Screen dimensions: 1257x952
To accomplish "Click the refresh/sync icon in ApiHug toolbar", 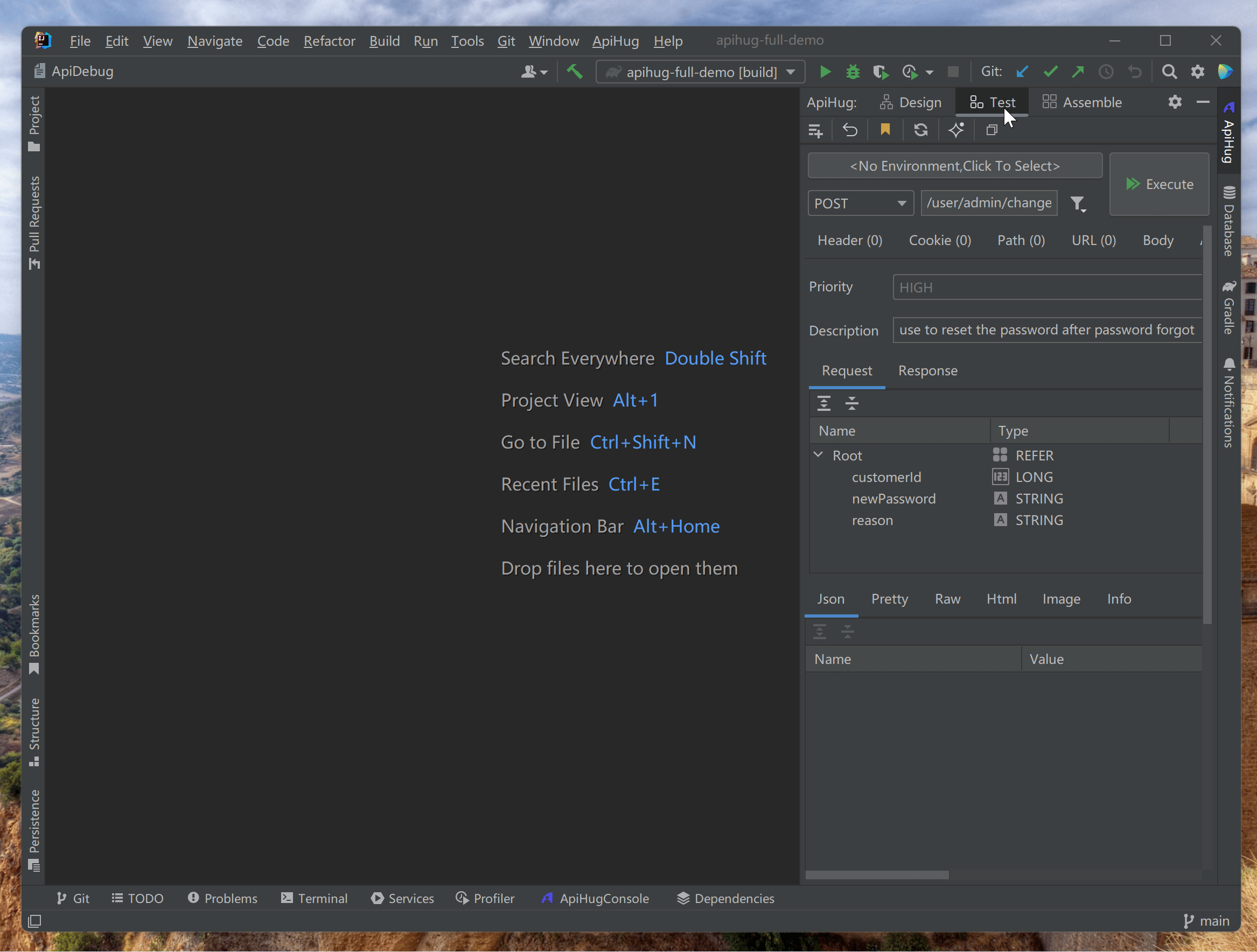I will pos(920,129).
